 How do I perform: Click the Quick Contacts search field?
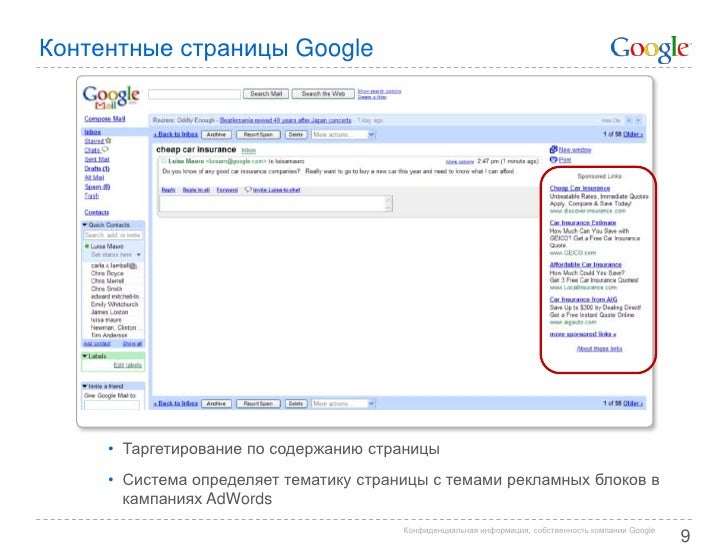pyautogui.click(x=113, y=235)
